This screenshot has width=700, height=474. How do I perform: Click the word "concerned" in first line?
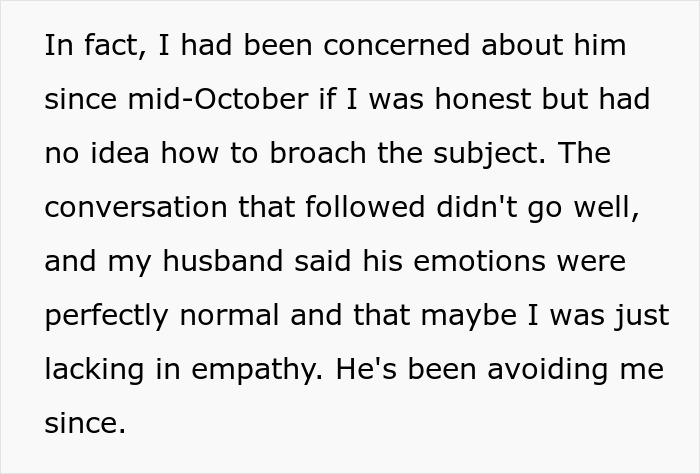396,46
